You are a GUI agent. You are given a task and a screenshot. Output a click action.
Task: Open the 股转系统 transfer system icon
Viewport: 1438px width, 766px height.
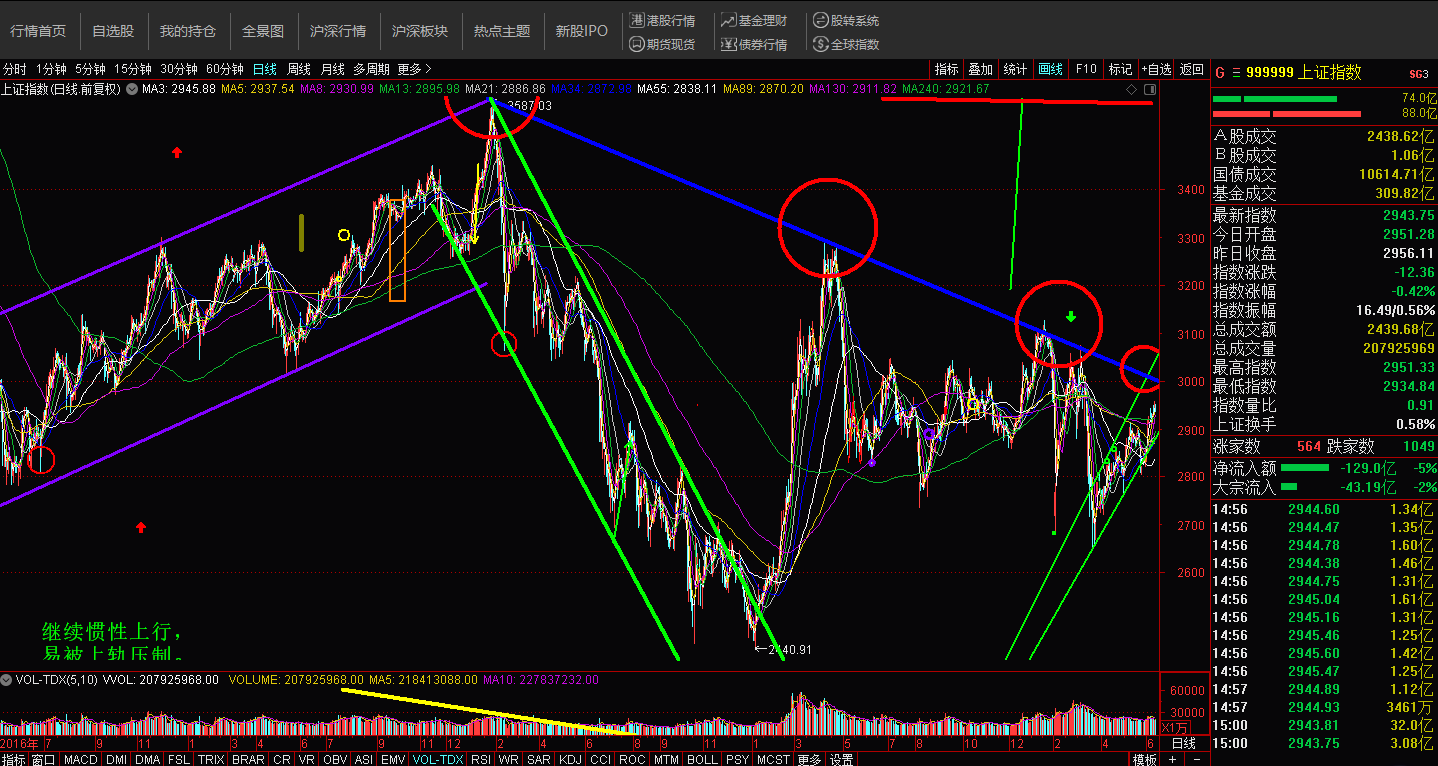[820, 20]
